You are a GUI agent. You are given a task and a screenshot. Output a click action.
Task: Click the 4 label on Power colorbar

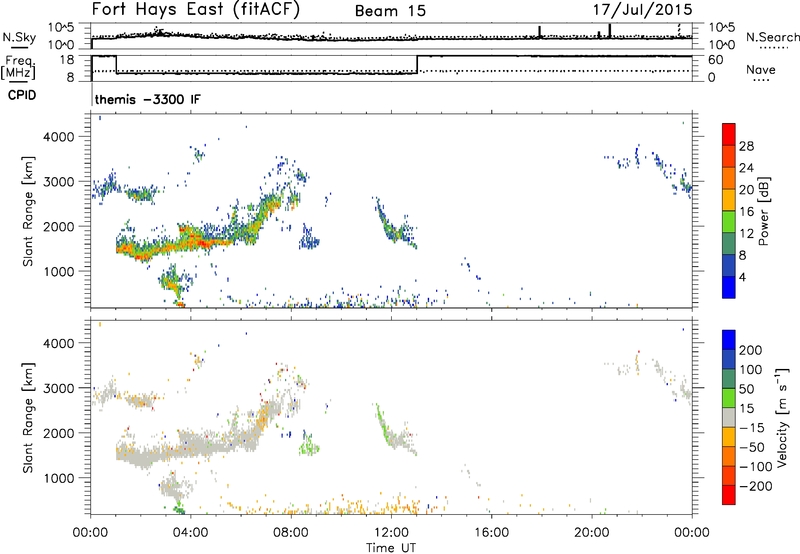click(x=743, y=277)
